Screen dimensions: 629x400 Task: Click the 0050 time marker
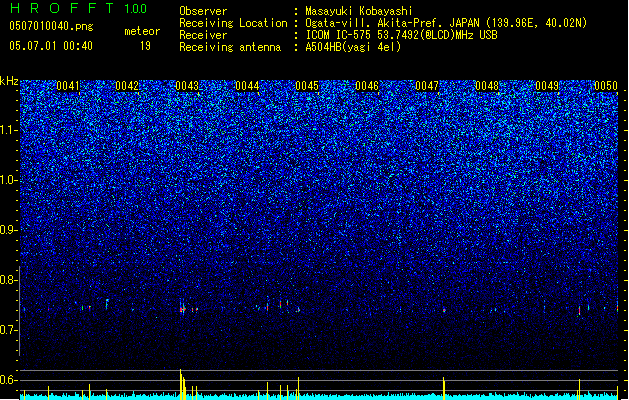coord(606,86)
